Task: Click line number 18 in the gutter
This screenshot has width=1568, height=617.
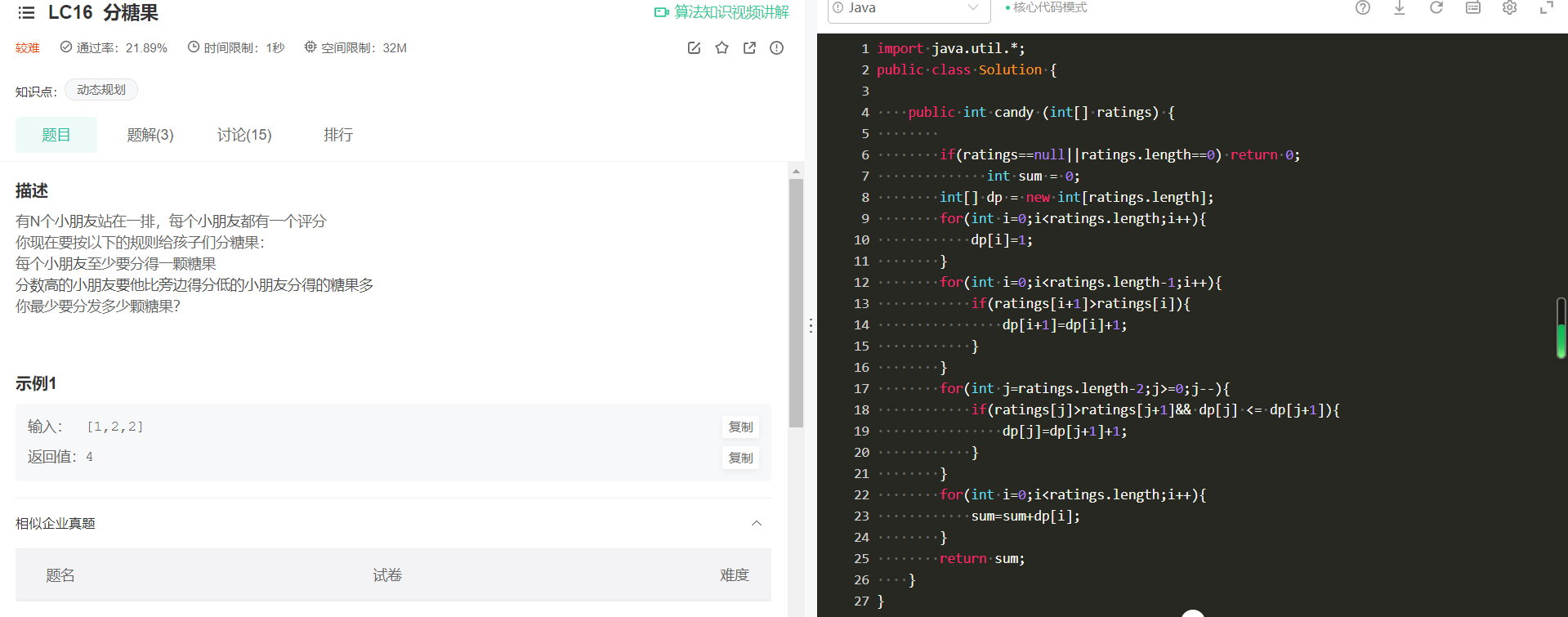Action: pyautogui.click(x=861, y=409)
